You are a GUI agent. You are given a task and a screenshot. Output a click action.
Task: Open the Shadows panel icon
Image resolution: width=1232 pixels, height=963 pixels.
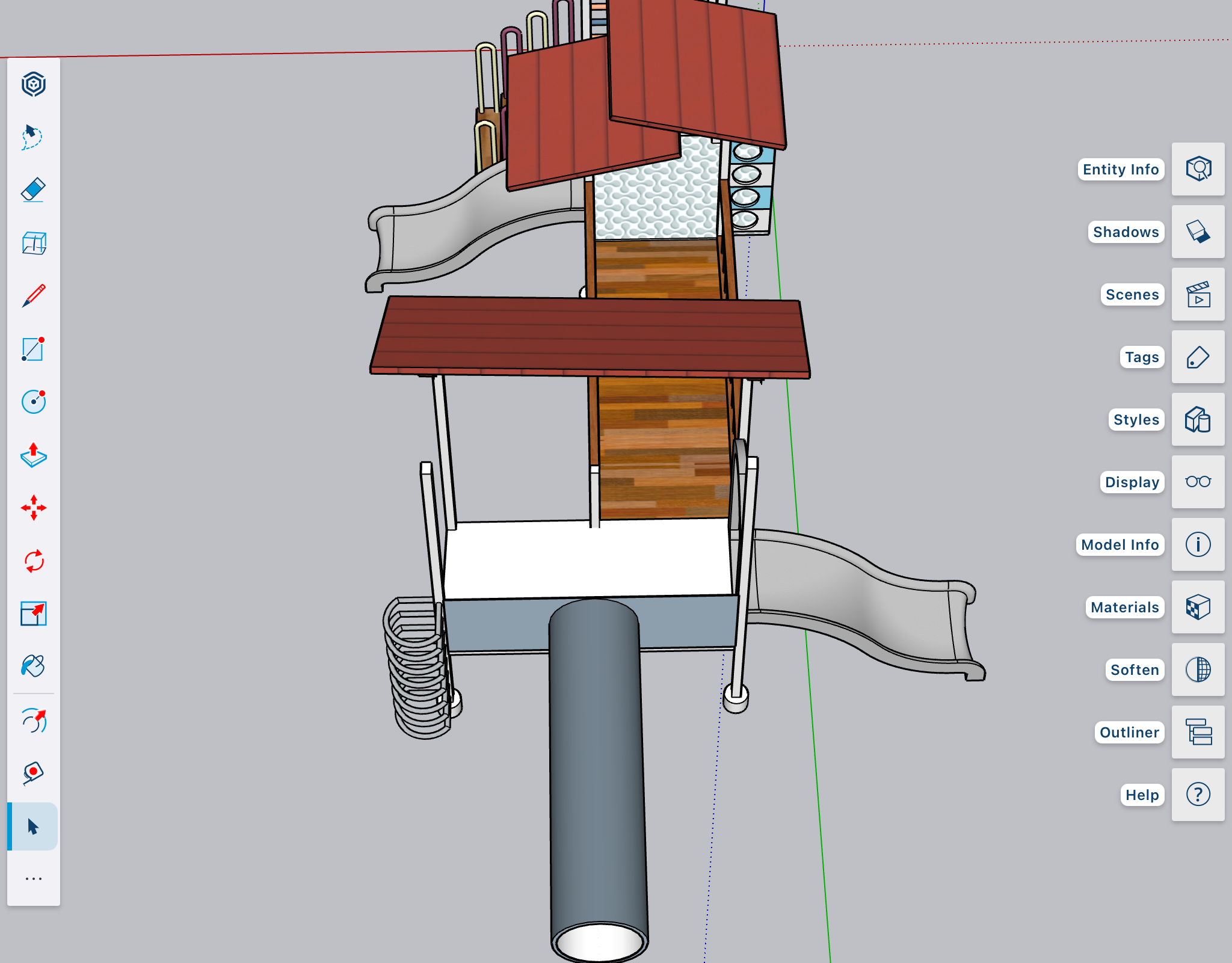click(x=1198, y=232)
